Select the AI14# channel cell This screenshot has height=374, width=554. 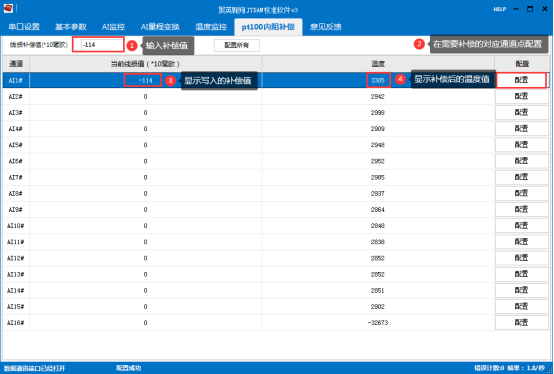click(16, 290)
